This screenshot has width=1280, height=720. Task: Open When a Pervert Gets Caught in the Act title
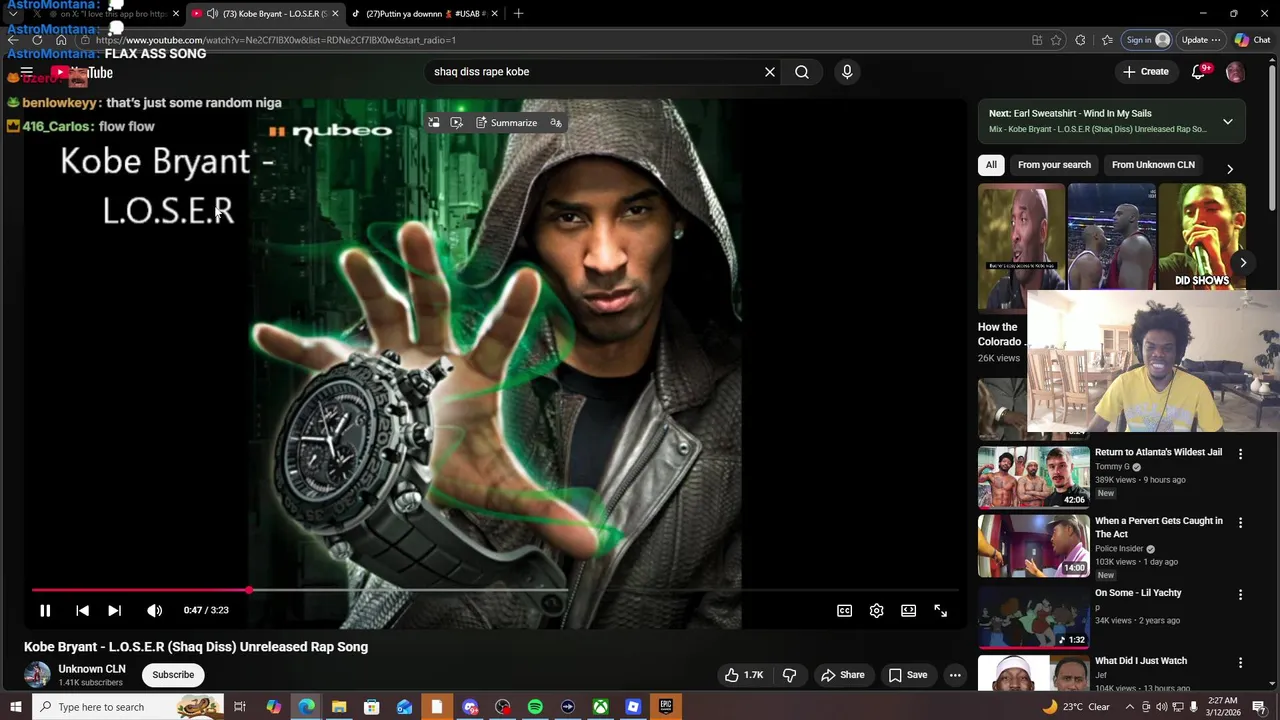(1159, 527)
